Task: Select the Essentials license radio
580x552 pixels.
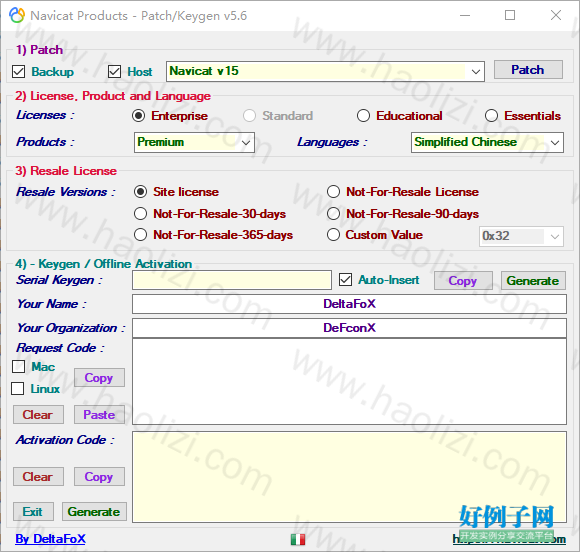Action: [x=491, y=116]
